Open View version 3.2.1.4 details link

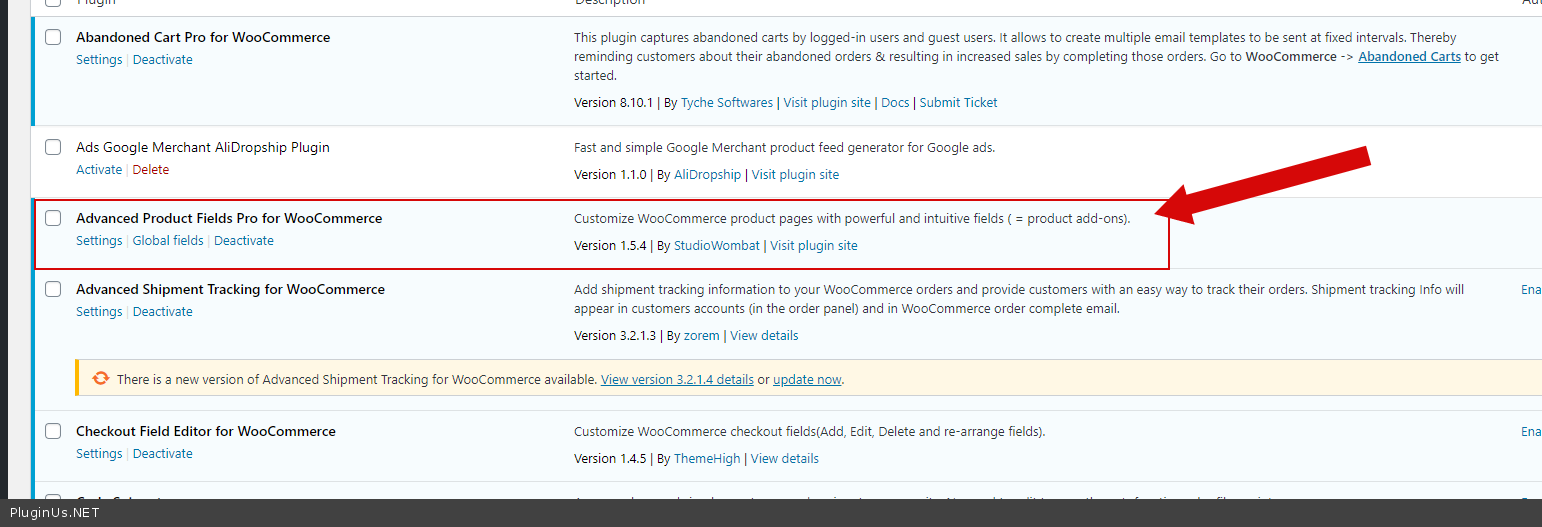pos(677,380)
